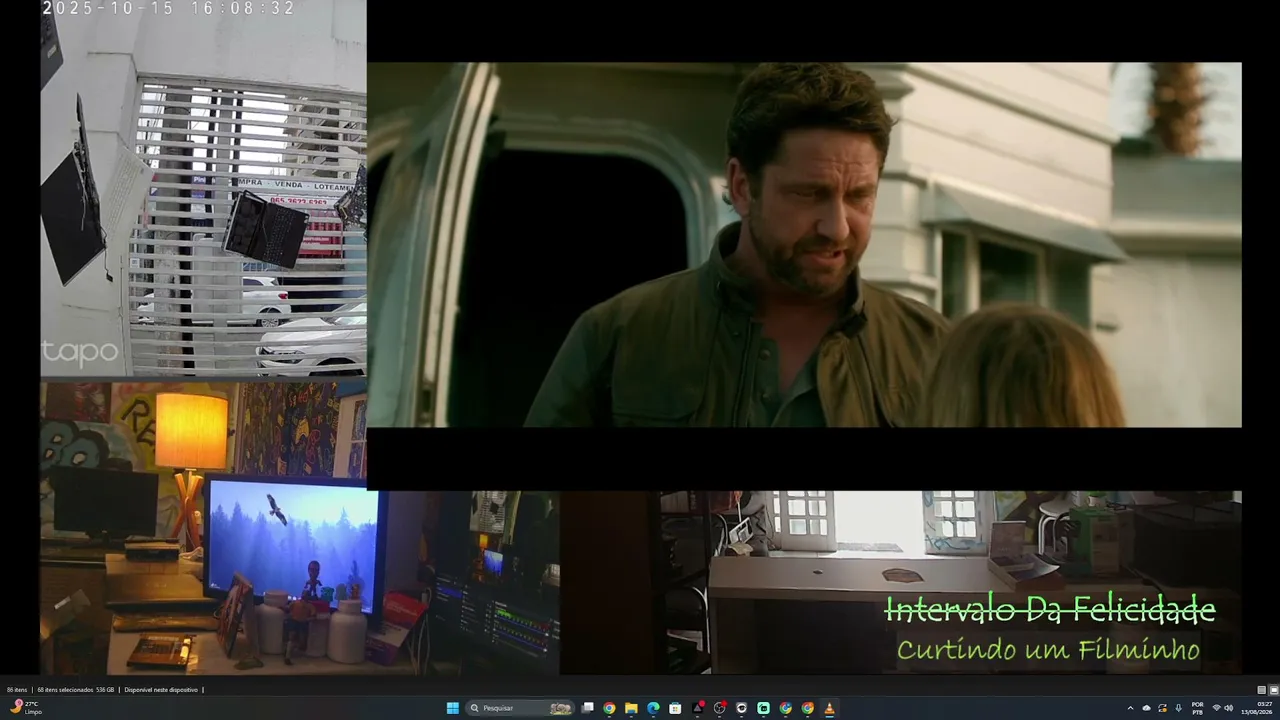Open the volume speaker tray icon

pyautogui.click(x=1229, y=708)
